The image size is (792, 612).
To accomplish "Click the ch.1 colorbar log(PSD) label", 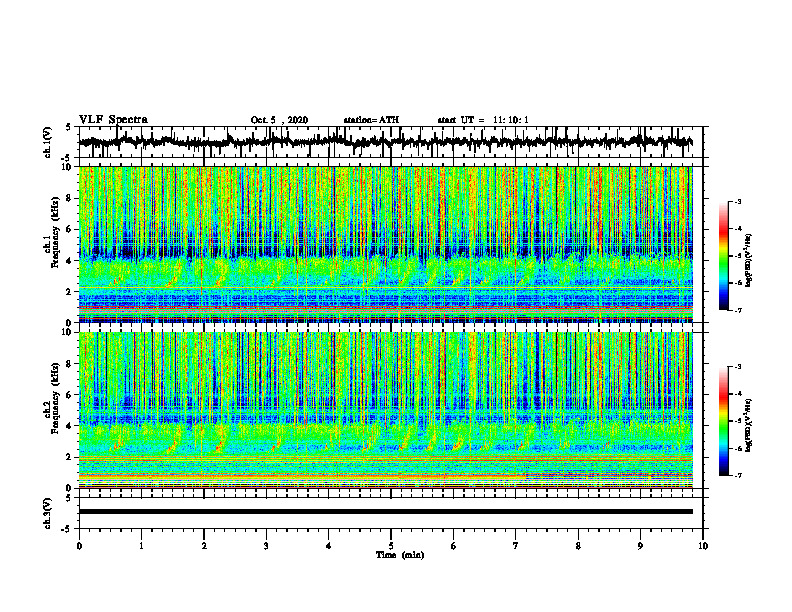I will click(x=749, y=261).
